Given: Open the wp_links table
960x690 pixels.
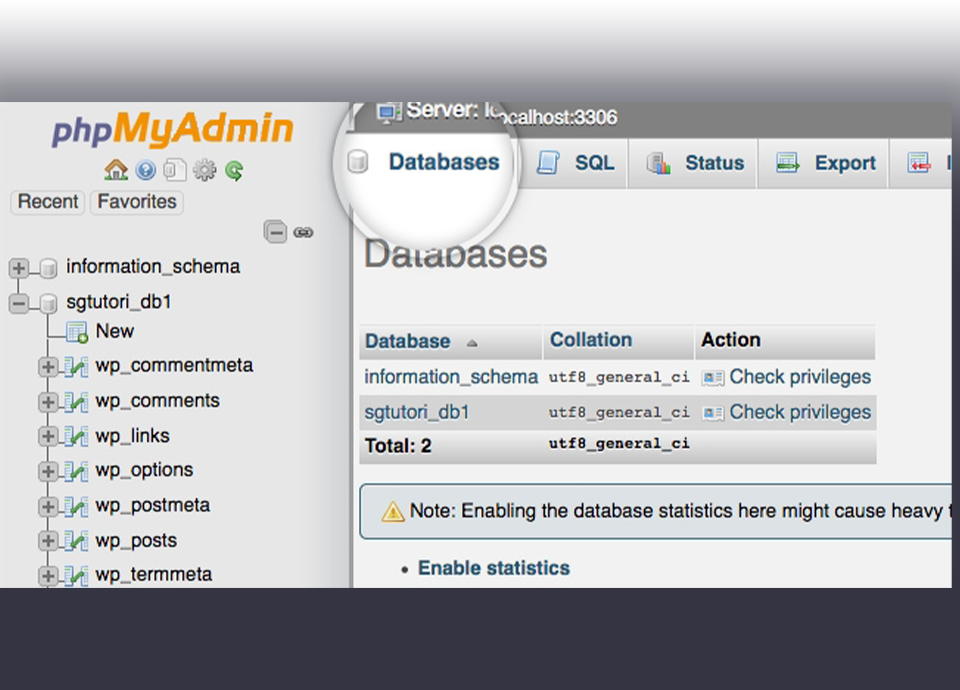Looking at the screenshot, I should pyautogui.click(x=132, y=436).
